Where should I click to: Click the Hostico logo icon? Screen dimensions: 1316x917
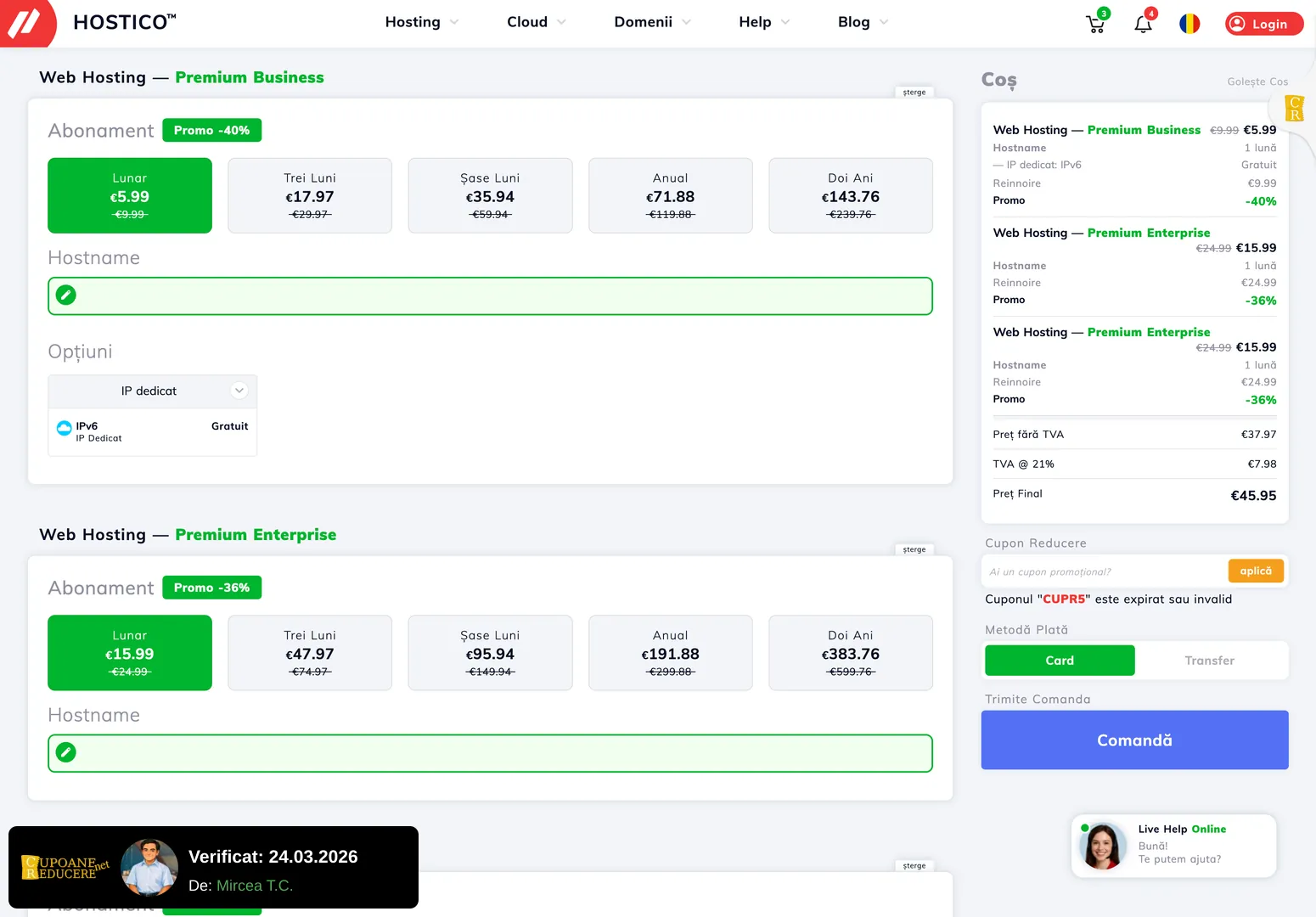point(25,22)
